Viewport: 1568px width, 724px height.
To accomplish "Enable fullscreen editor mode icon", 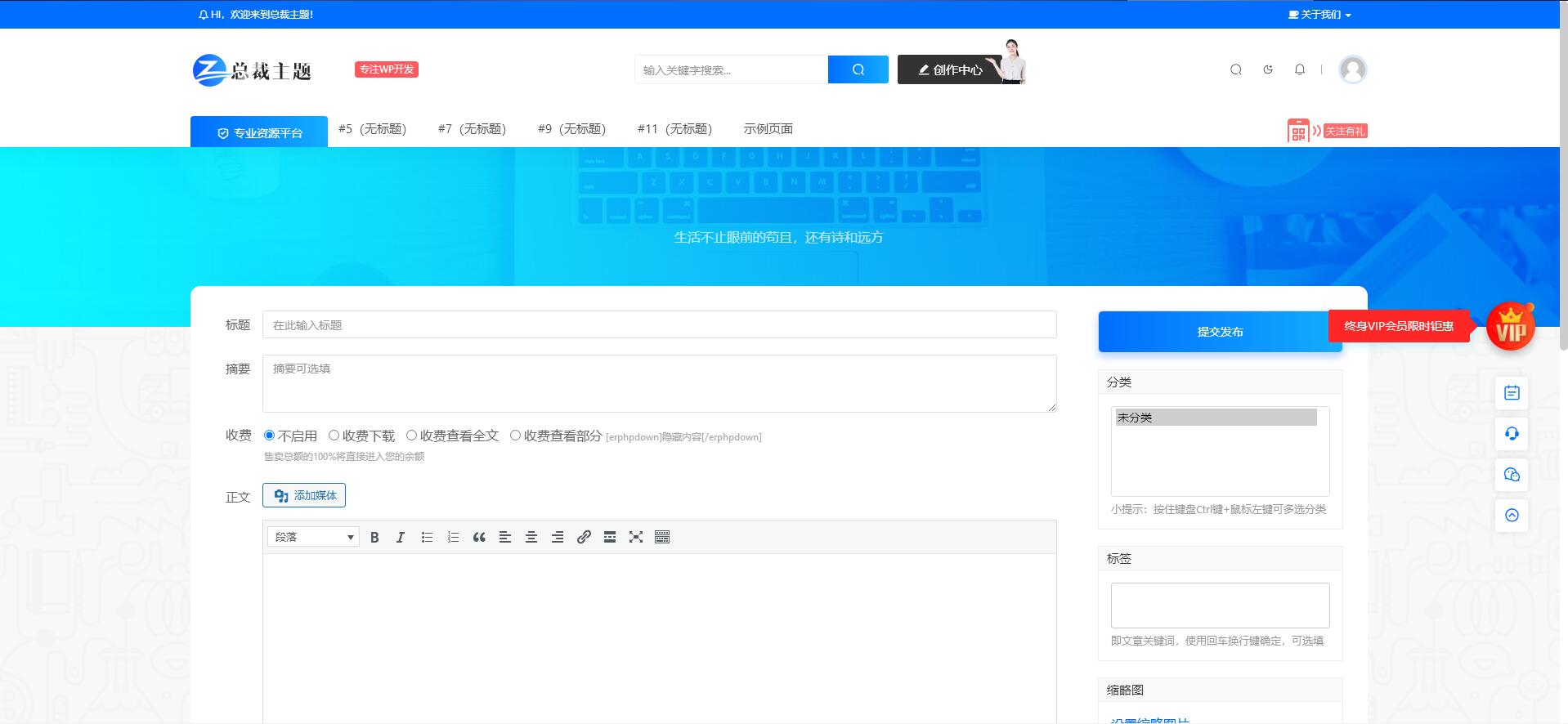I will 636,537.
